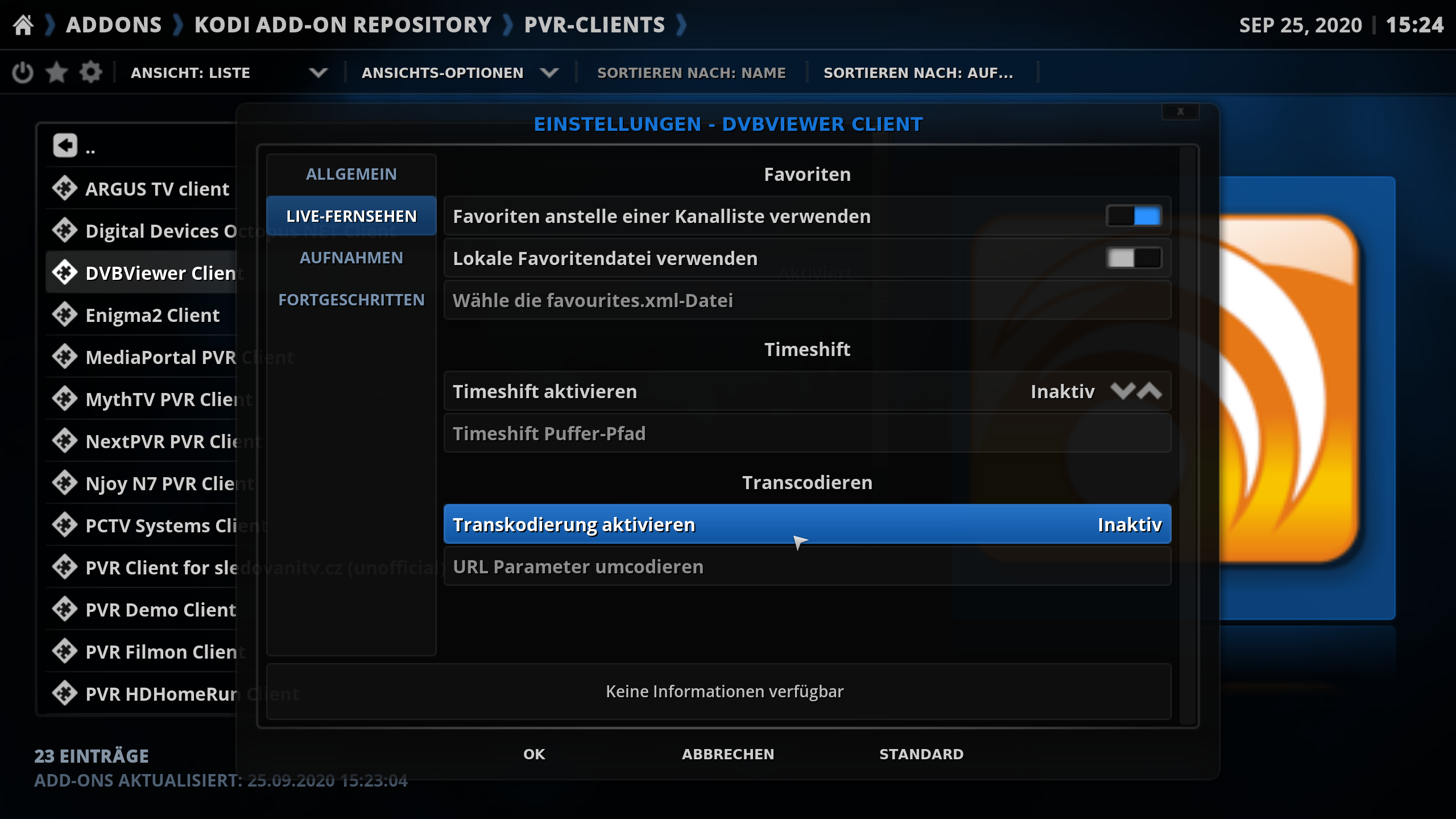Click the NextPVR PVR Client addon icon
The height and width of the screenshot is (819, 1456).
pos(65,441)
